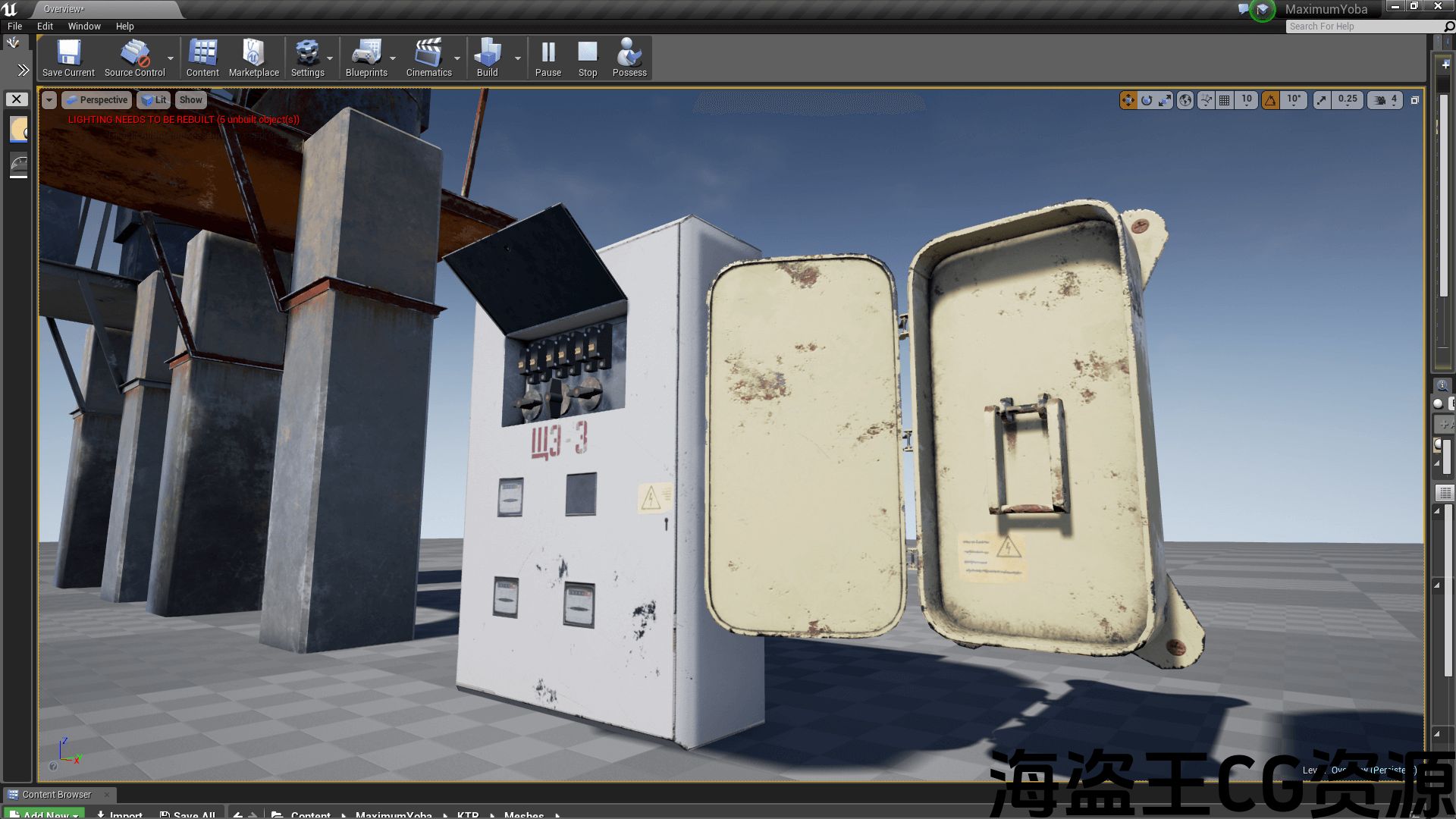Select the rotate gizmo tool
The image size is (1456, 819).
1147,100
